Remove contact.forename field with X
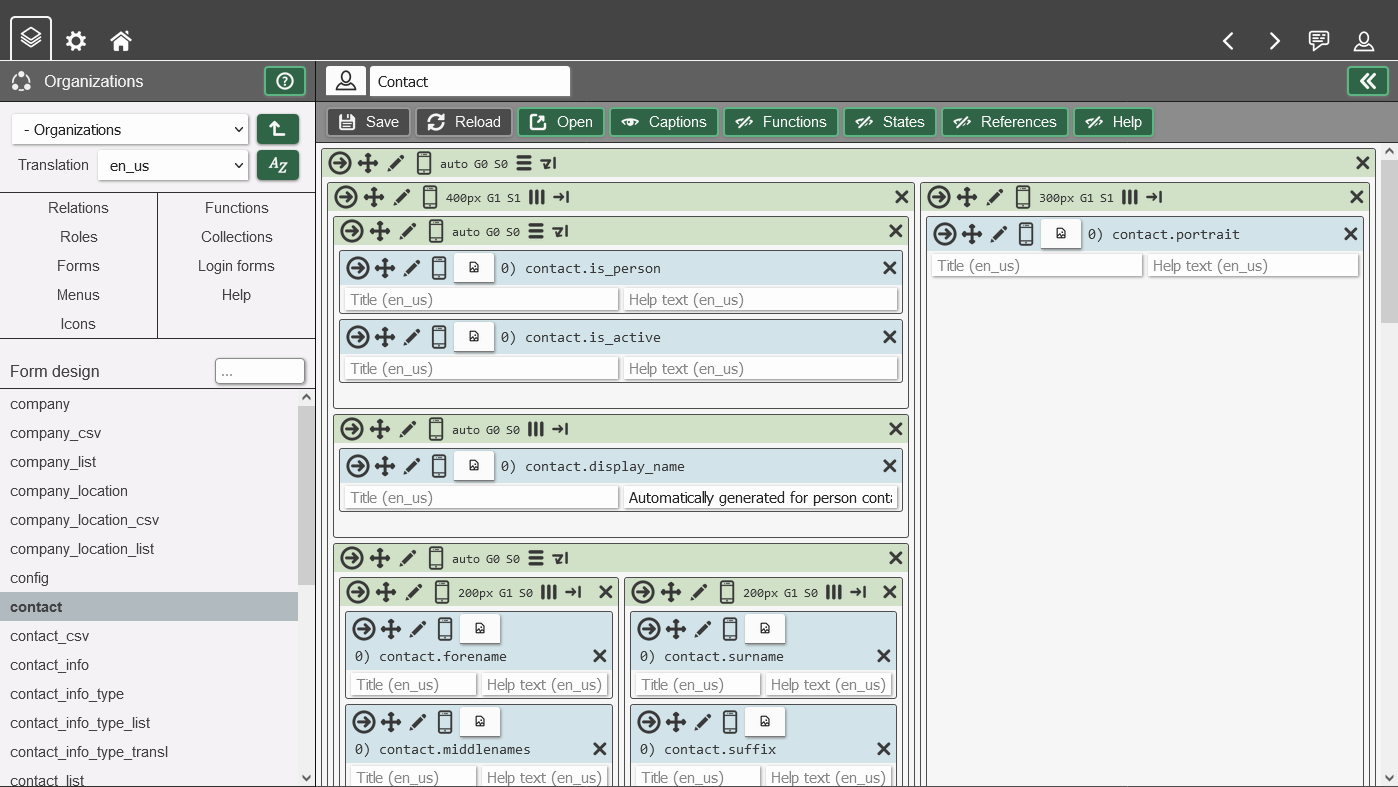The image size is (1398, 787). (x=600, y=656)
